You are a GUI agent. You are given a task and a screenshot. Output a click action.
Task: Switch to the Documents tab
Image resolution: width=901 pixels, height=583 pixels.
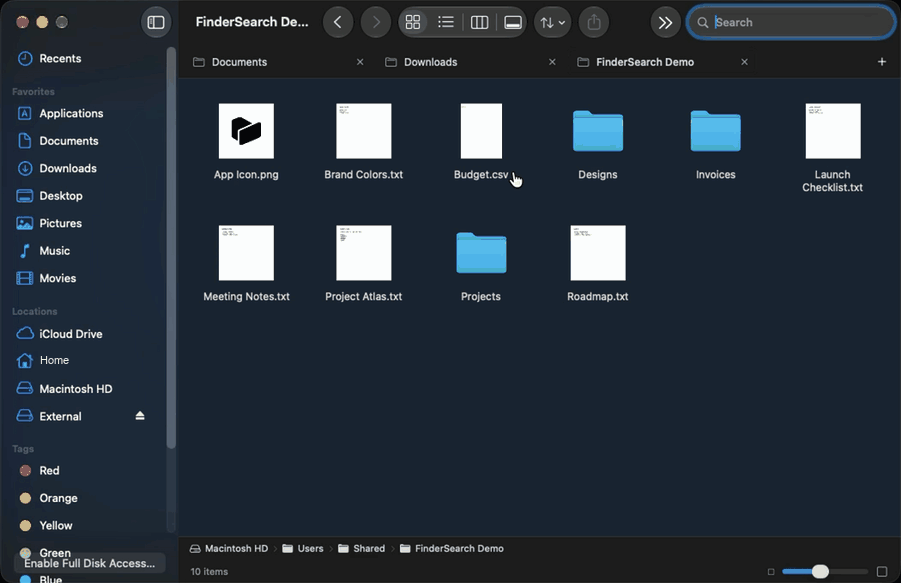point(239,62)
